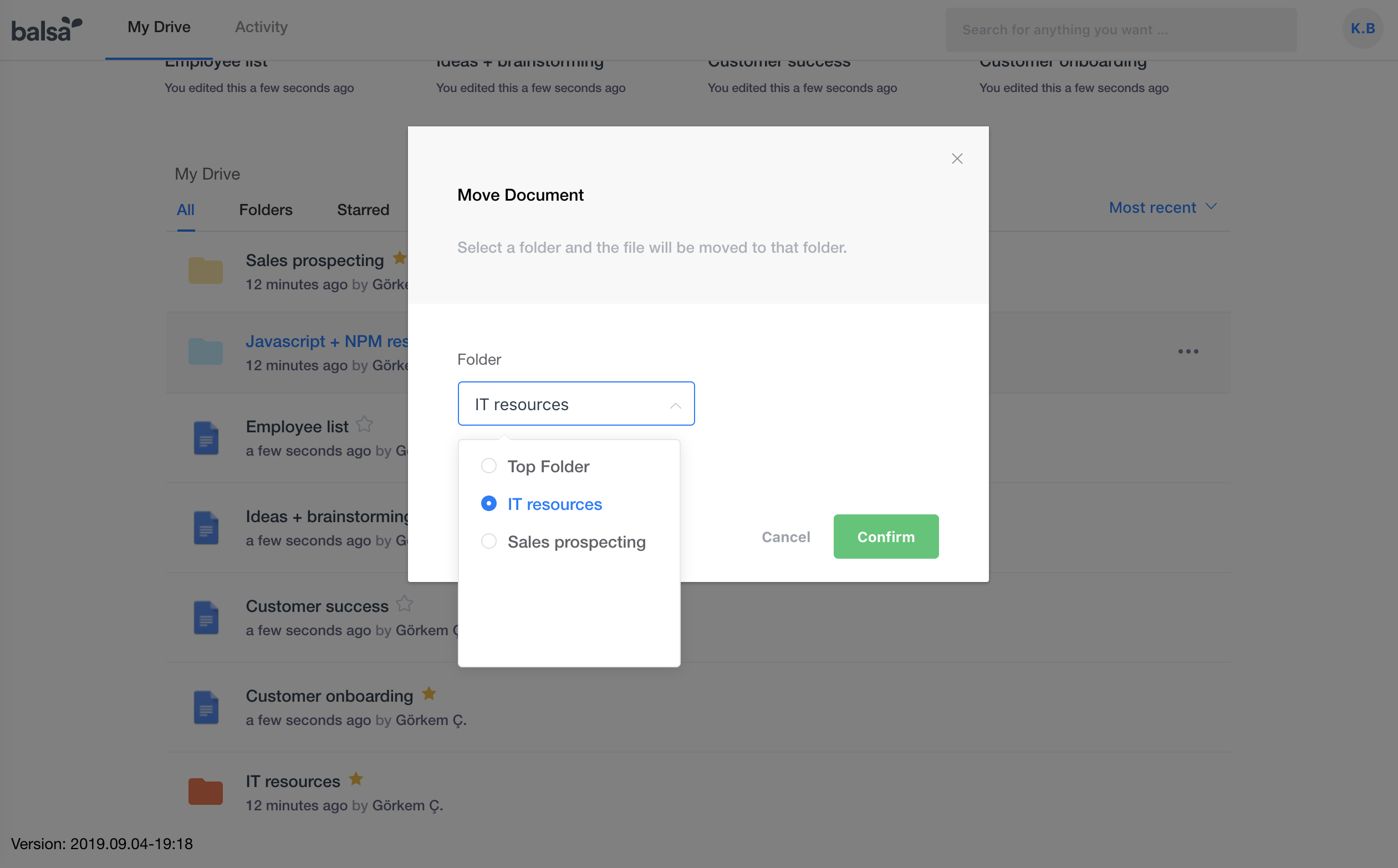Click the Employee list document icon

tap(206, 438)
